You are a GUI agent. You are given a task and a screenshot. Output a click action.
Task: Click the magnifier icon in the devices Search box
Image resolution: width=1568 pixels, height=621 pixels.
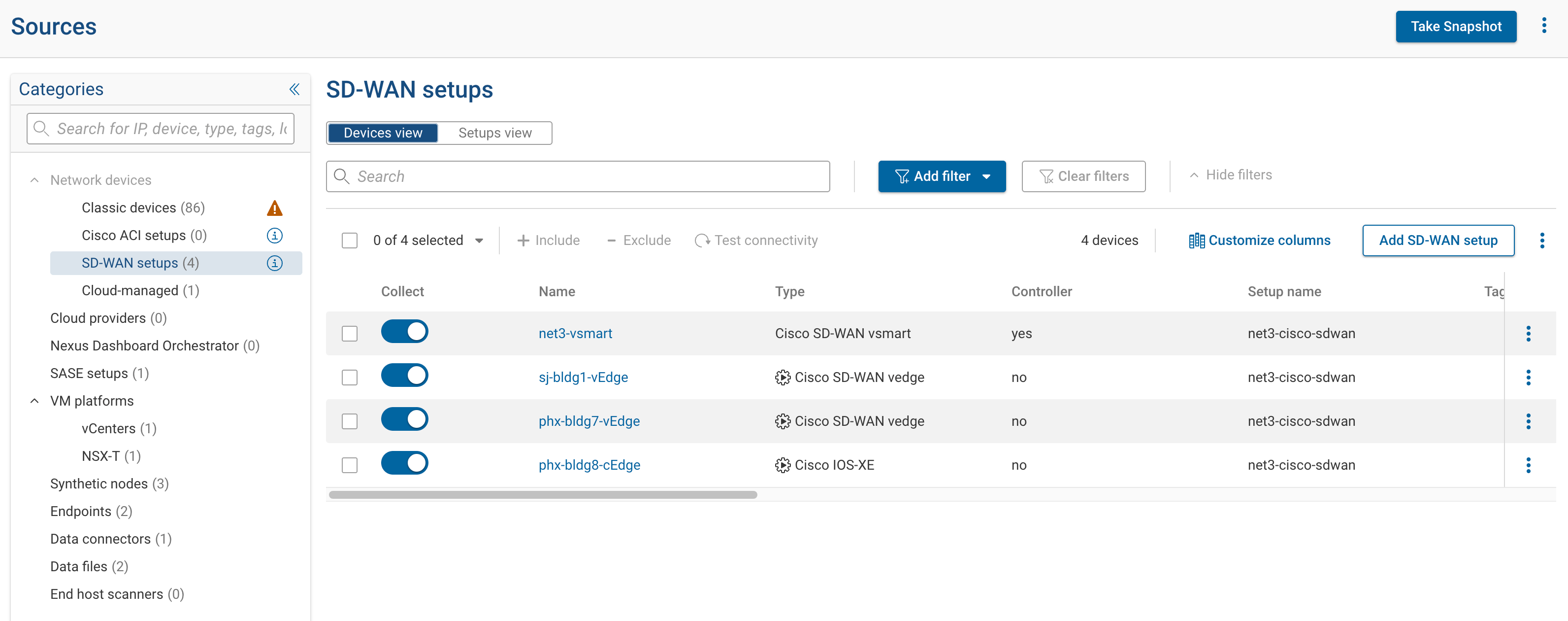coord(341,177)
